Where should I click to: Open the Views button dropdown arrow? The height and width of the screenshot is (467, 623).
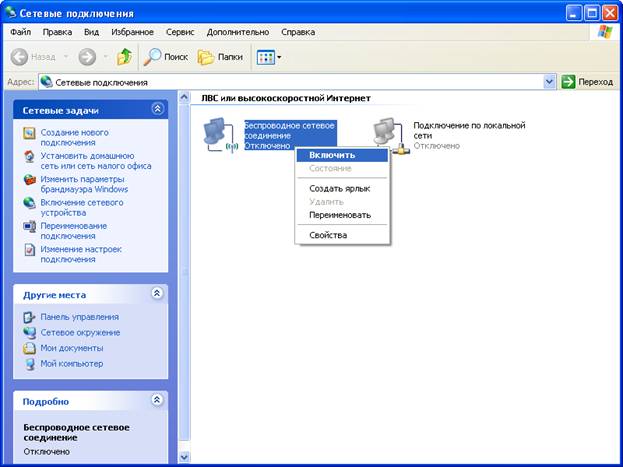(279, 57)
